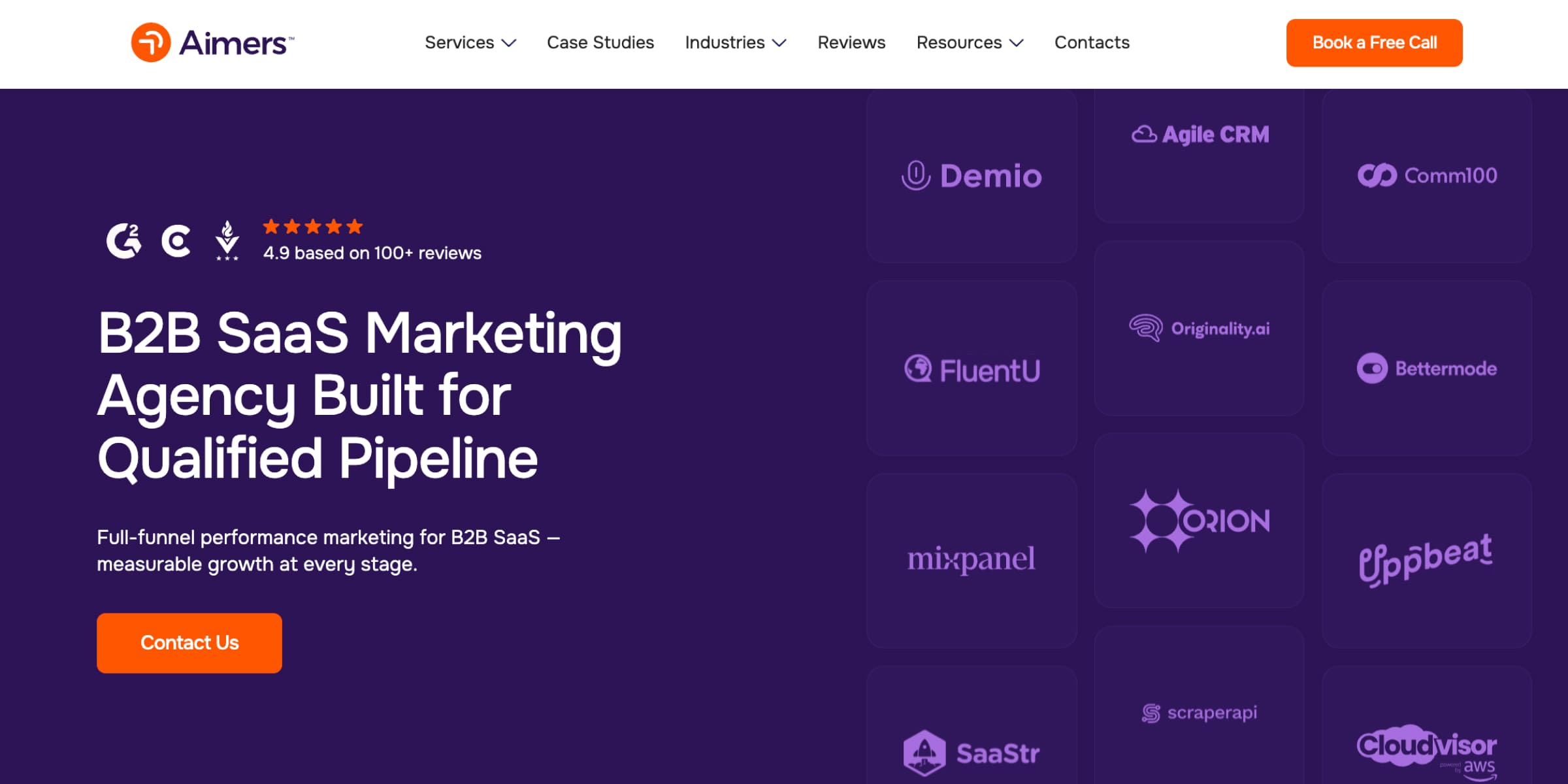This screenshot has width=1568, height=784.
Task: Click the 'Full-funnel performance marketing for B2B SaaS' line
Action: pyautogui.click(x=329, y=537)
